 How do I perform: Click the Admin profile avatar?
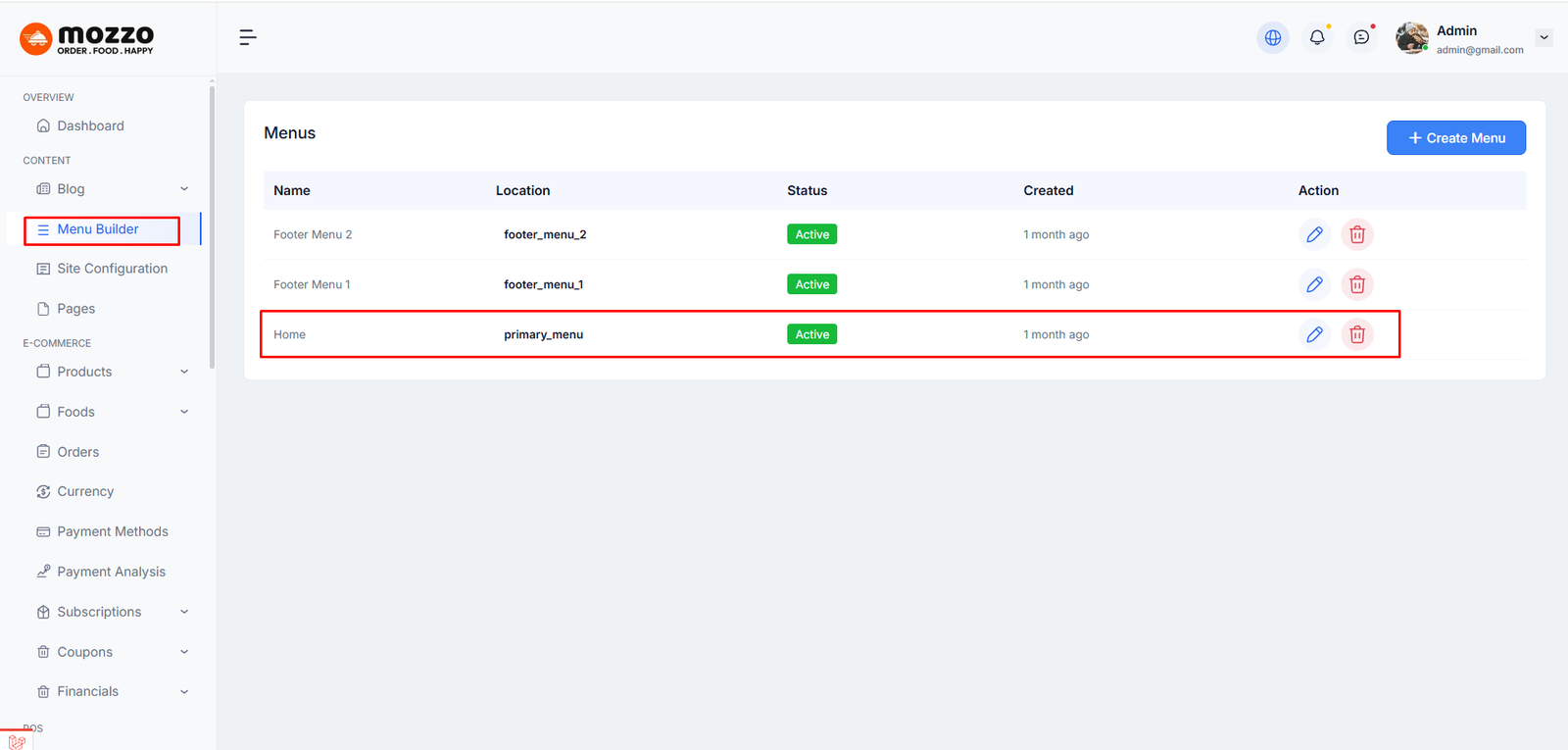pyautogui.click(x=1411, y=37)
